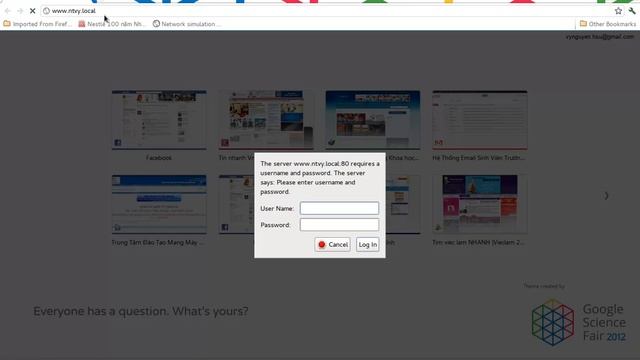Expand the Other Bookmarks folder
The width and height of the screenshot is (640, 360).
[608, 24]
